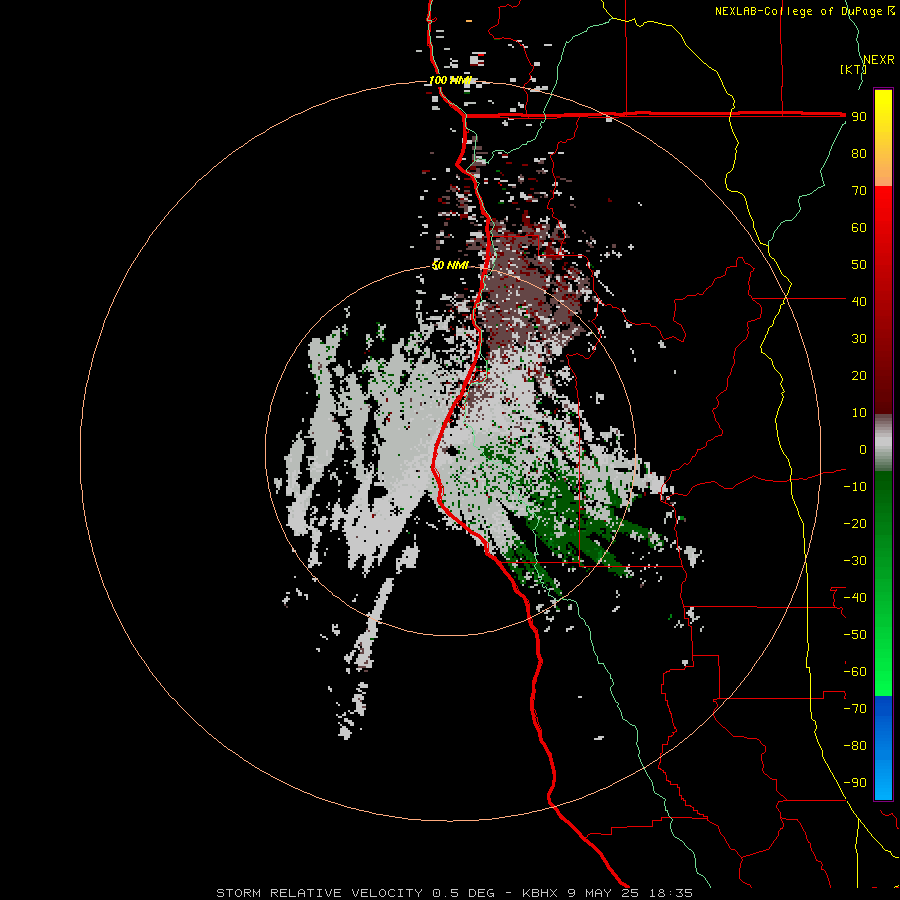This screenshot has height=900, width=900.
Task: Click the '-70' value on velocity scale
Action: (x=855, y=709)
